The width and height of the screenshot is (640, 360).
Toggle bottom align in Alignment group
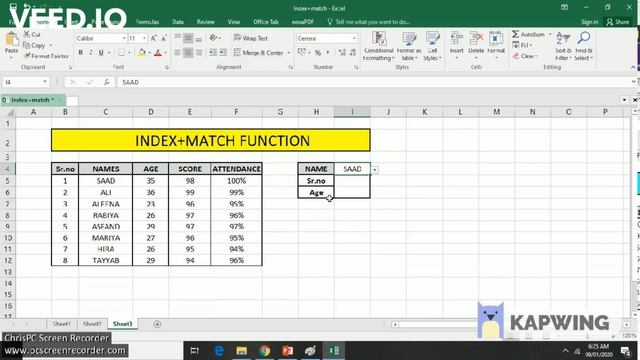[x=198, y=38]
